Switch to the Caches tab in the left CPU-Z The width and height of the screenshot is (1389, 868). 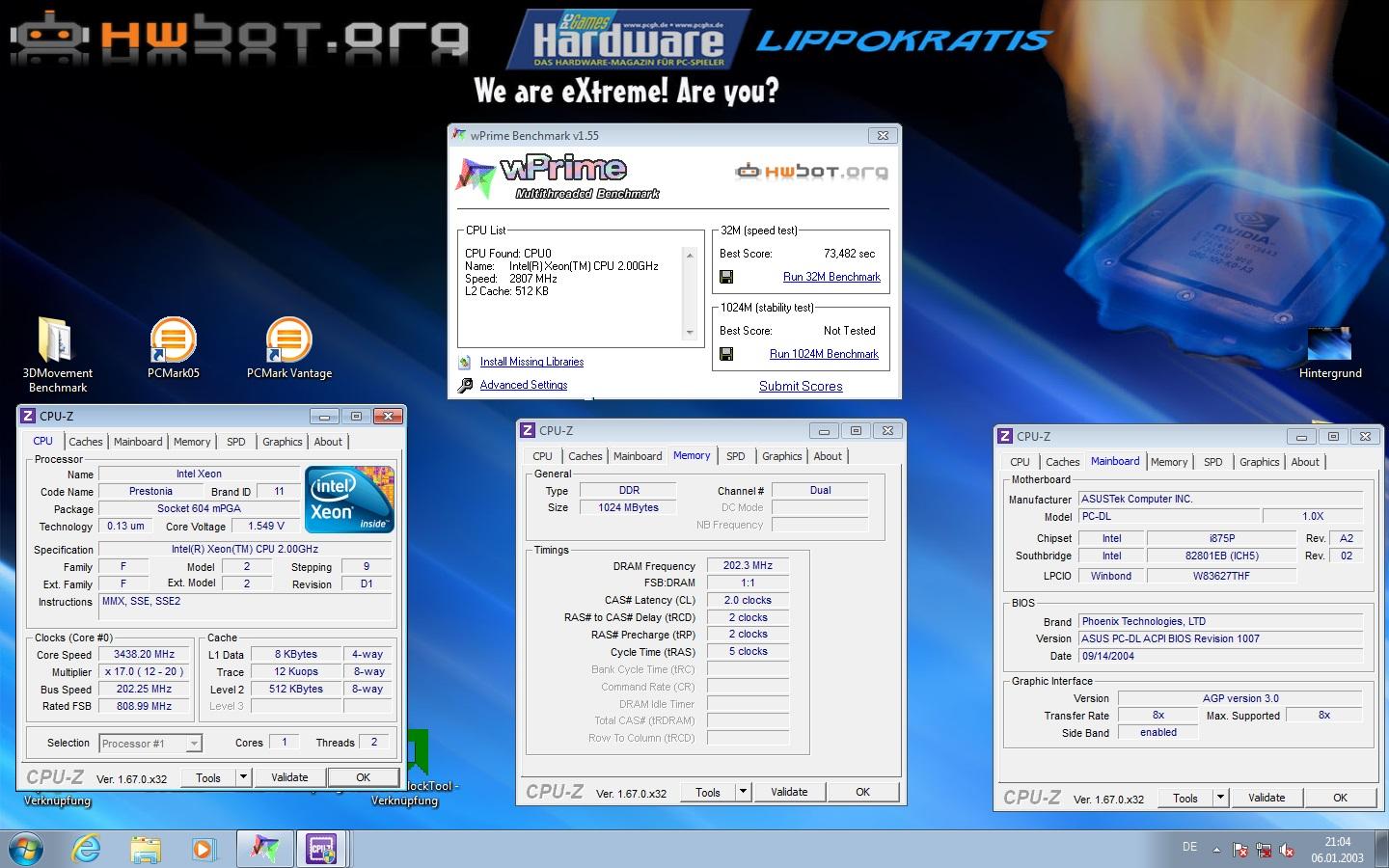(86, 442)
